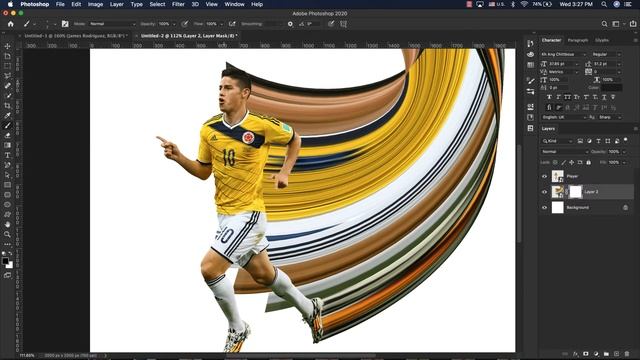Hide the Player layer visibility eye

[x=544, y=176]
